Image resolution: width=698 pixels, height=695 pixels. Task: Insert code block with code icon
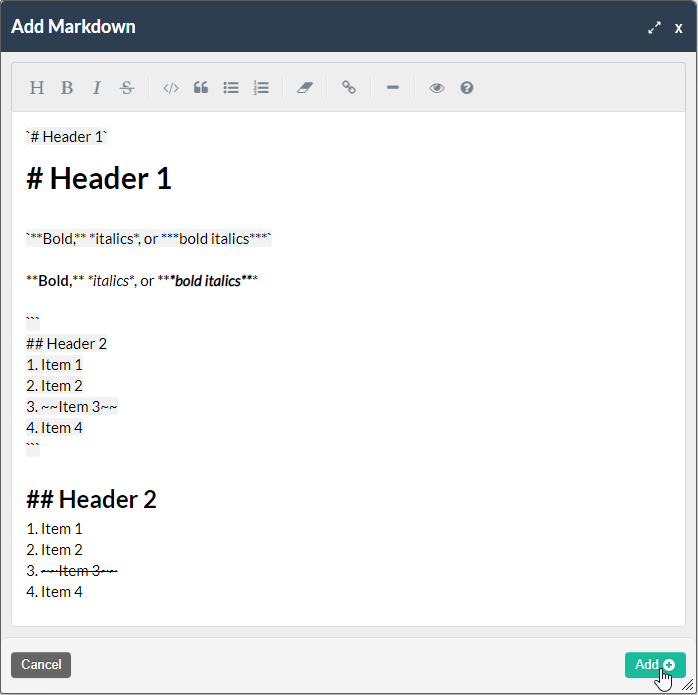pos(170,88)
